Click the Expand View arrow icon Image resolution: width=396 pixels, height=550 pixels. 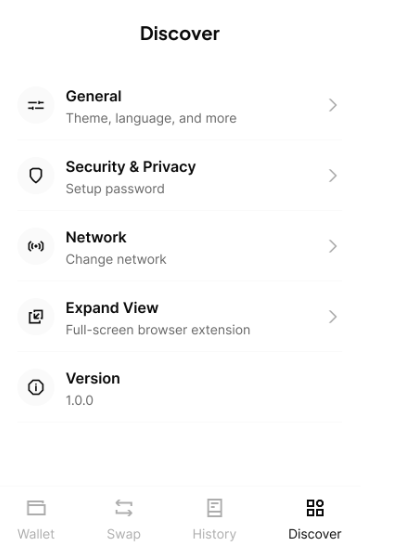point(36,317)
